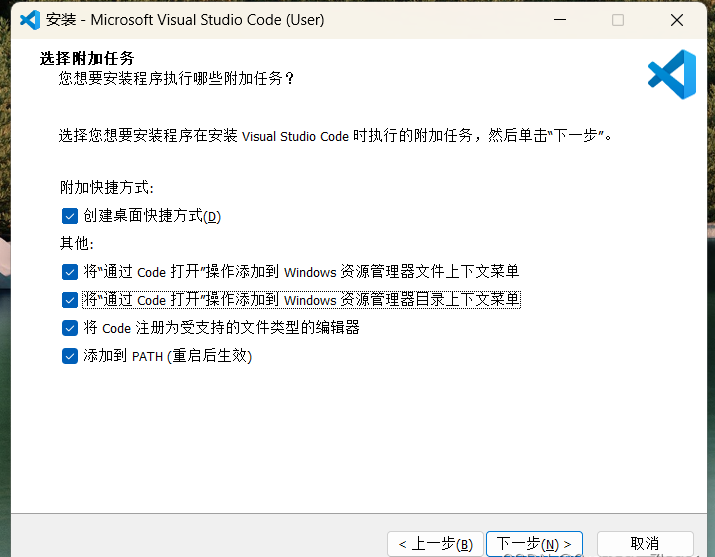Uncheck 创建桌面快捷方式 checkbox
Viewport: 715px width, 557px height.
pos(70,216)
